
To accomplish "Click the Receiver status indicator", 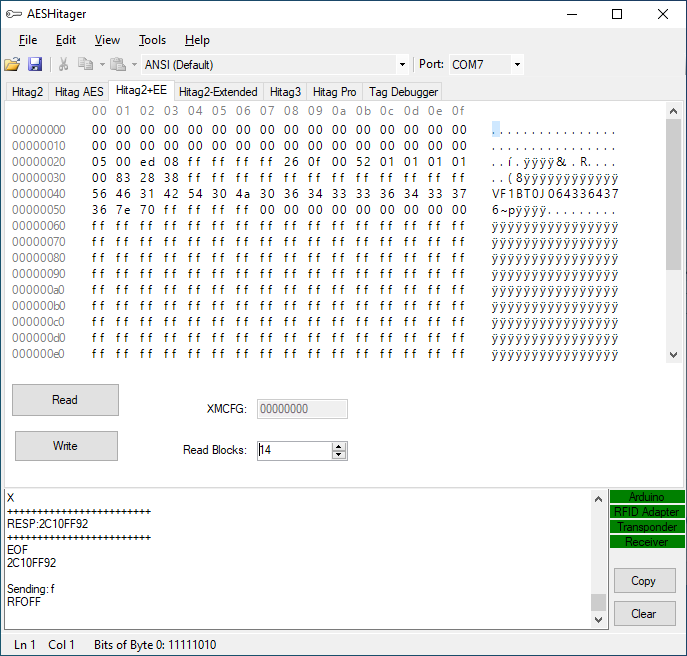I will [x=647, y=542].
